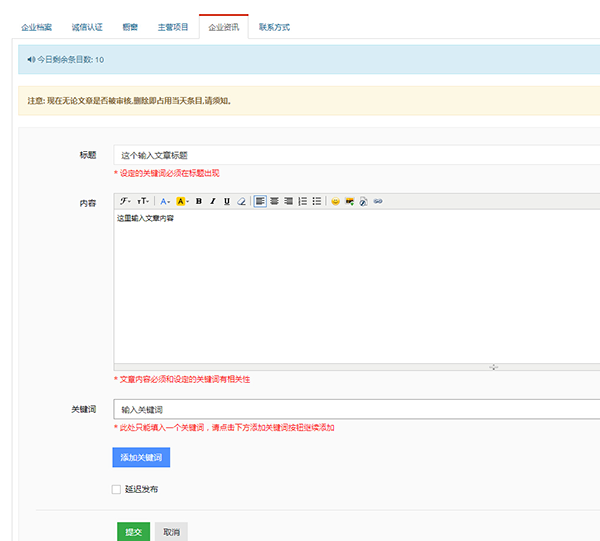The width and height of the screenshot is (600, 541).
Task: Enable the 延迟发布 checkbox
Action: pyautogui.click(x=116, y=489)
